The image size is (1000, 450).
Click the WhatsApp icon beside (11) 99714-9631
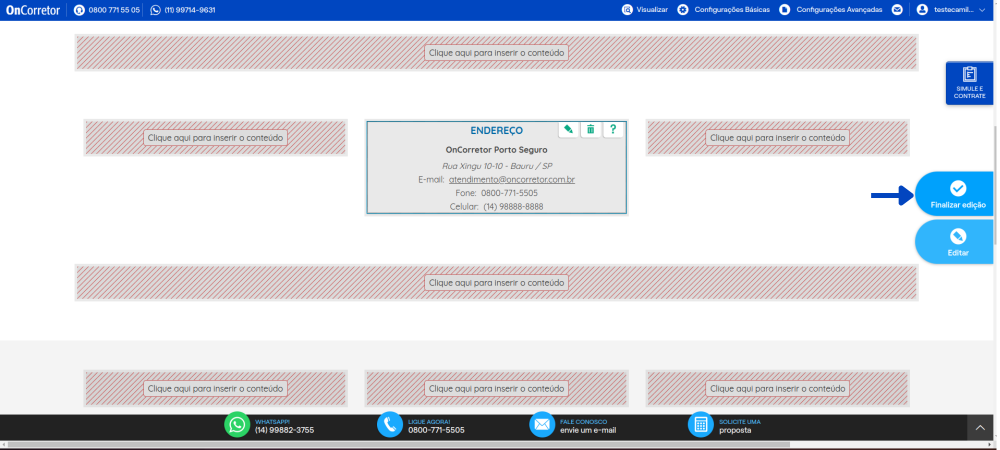pos(156,10)
